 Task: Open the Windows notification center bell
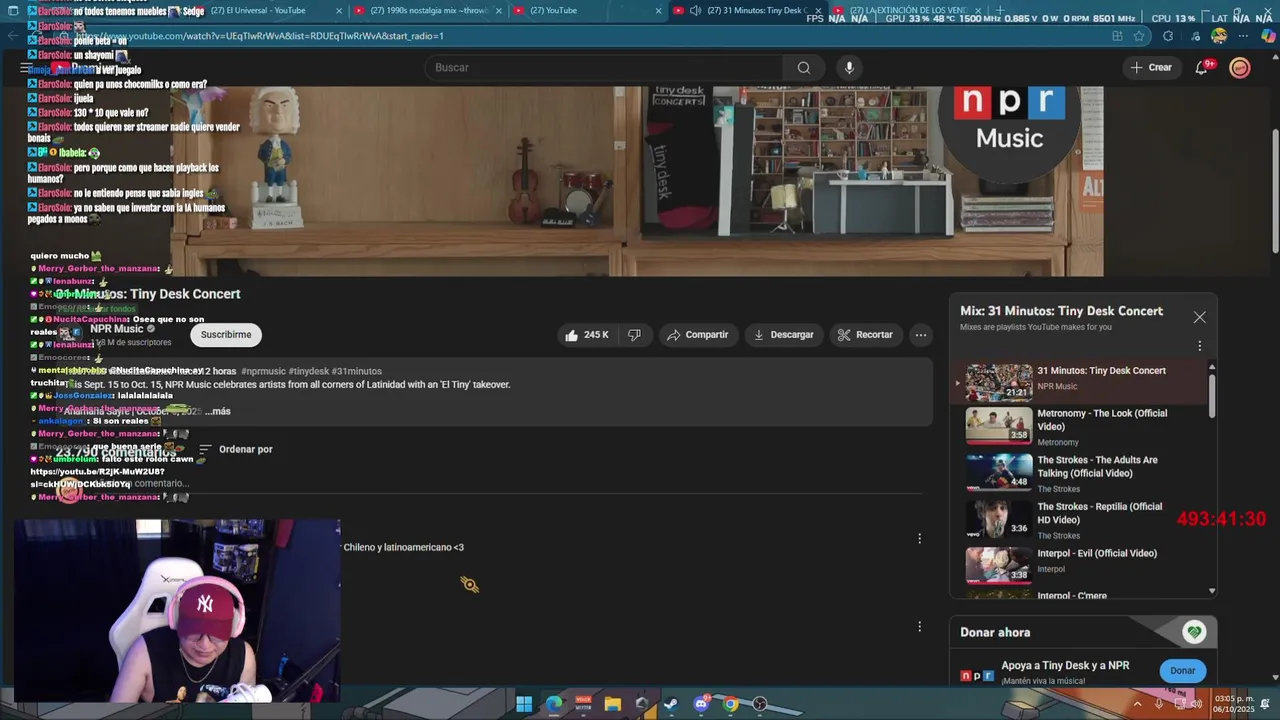tap(1264, 704)
